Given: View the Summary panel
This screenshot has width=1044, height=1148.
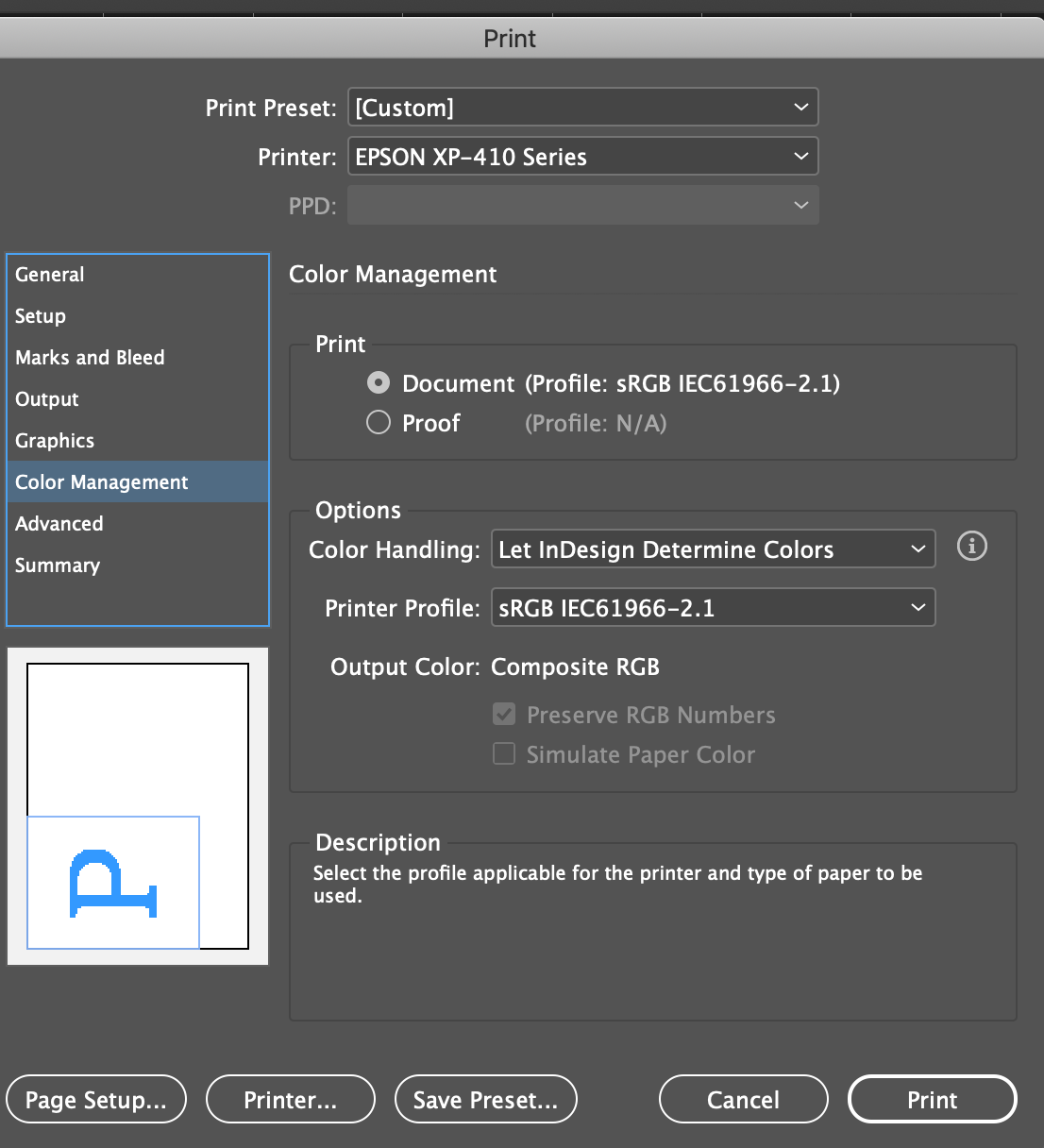Looking at the screenshot, I should pos(57,565).
